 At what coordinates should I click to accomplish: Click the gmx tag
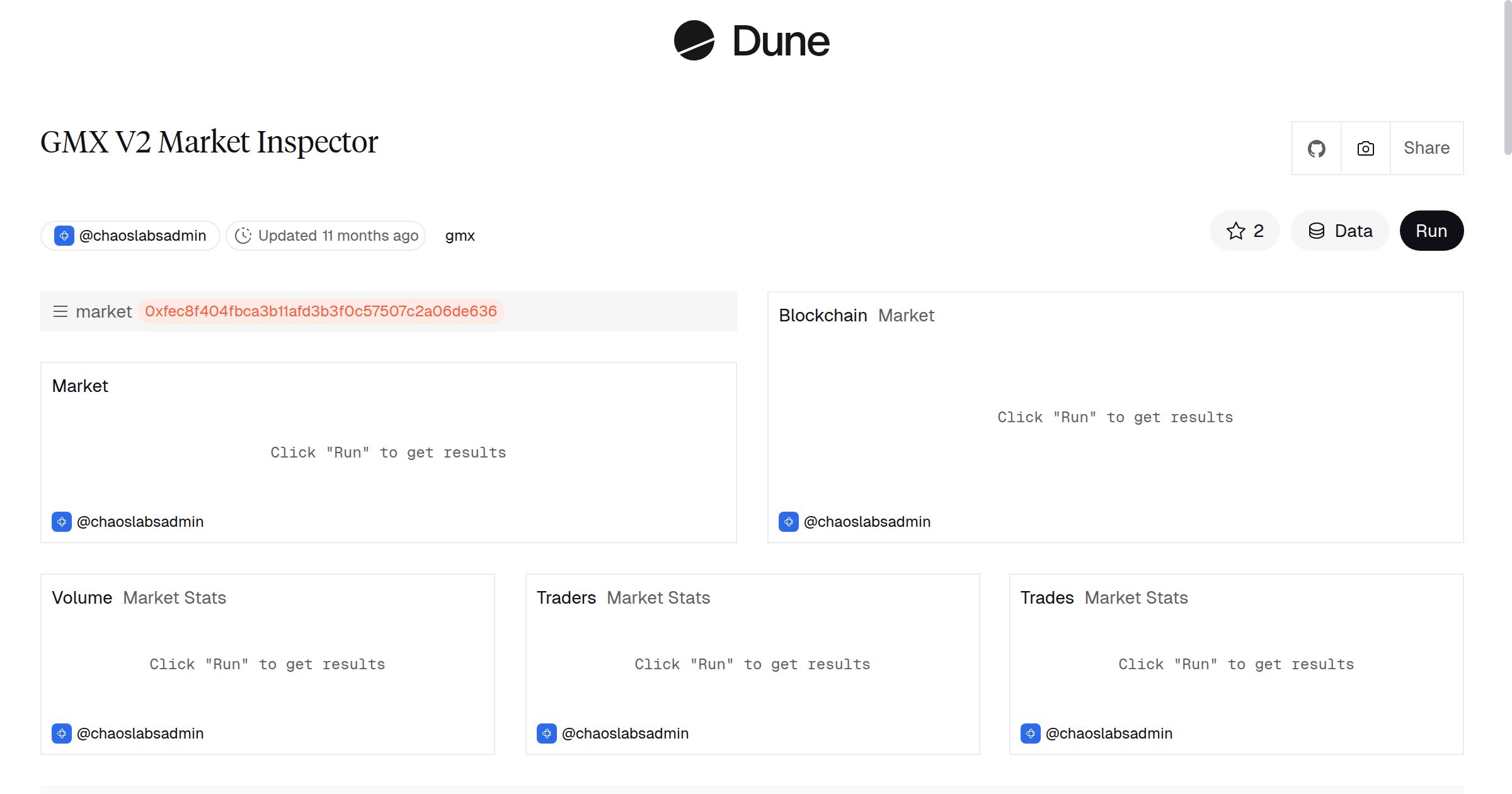(x=460, y=235)
